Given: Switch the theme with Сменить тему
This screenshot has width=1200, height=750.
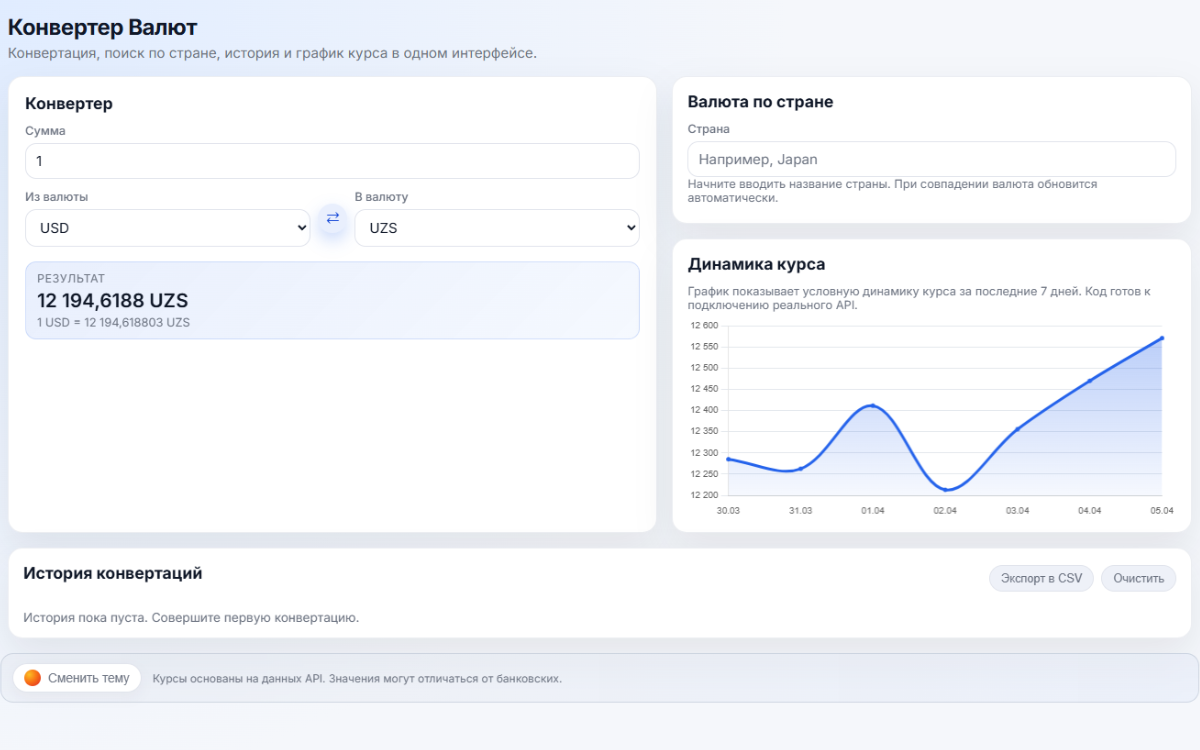Looking at the screenshot, I should tap(77, 678).
